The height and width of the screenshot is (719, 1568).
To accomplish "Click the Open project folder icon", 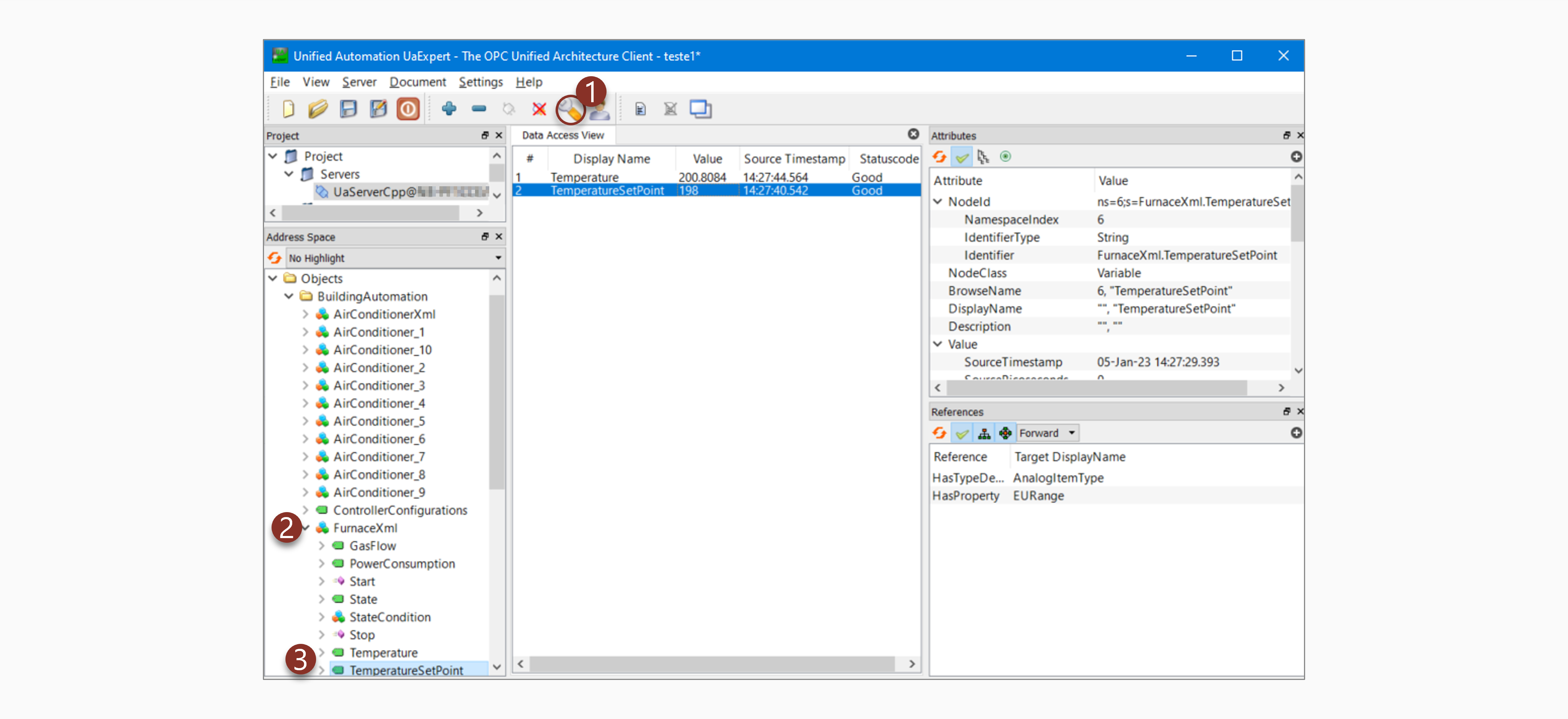I will [x=318, y=109].
